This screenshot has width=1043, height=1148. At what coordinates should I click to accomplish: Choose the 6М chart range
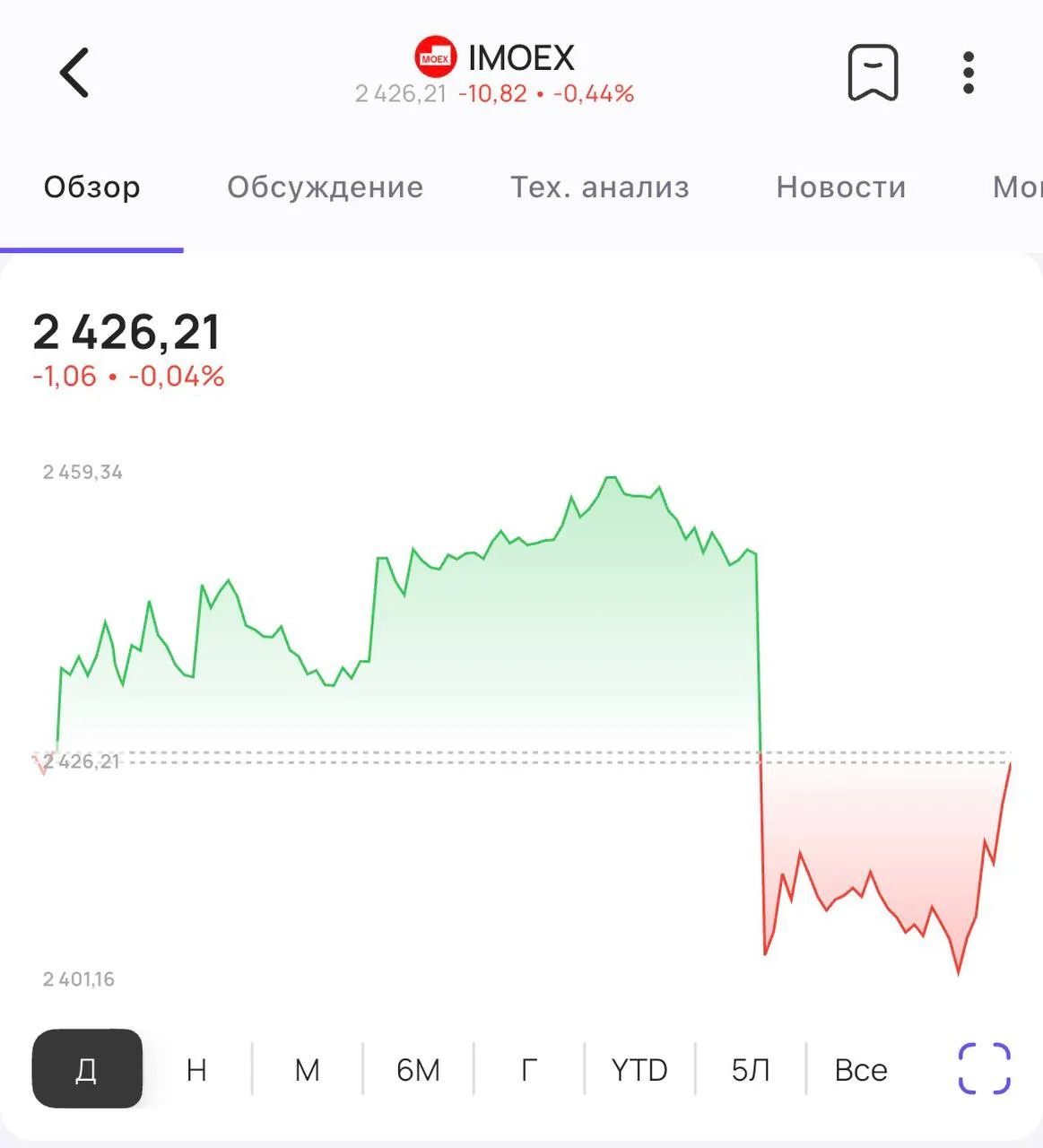(x=418, y=1070)
